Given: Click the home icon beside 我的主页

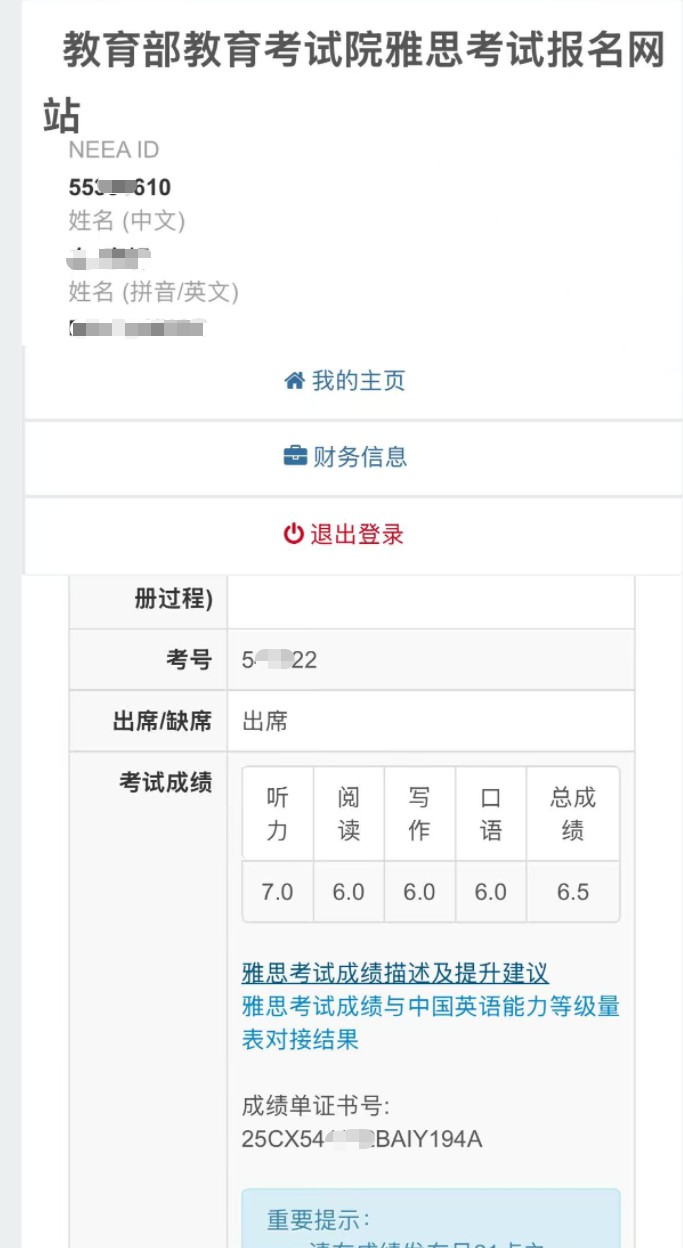Looking at the screenshot, I should (x=294, y=381).
